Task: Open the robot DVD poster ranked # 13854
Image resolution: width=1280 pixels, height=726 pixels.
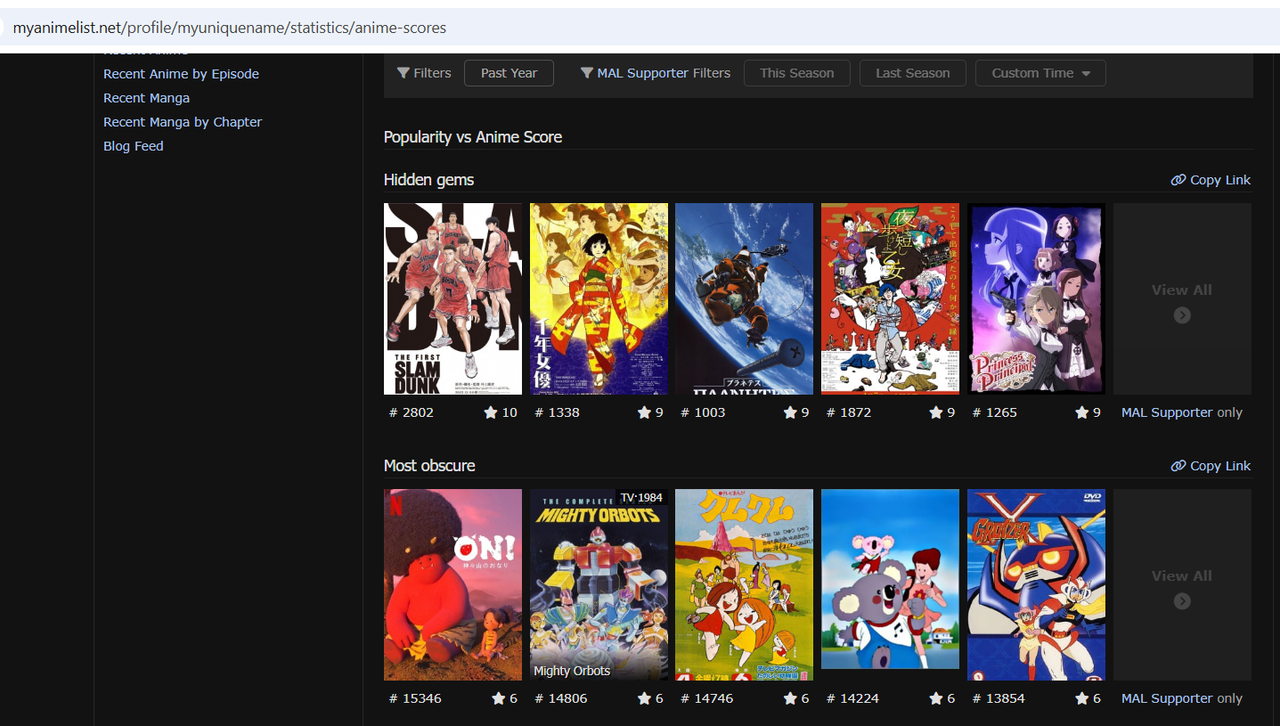Action: (x=1036, y=585)
